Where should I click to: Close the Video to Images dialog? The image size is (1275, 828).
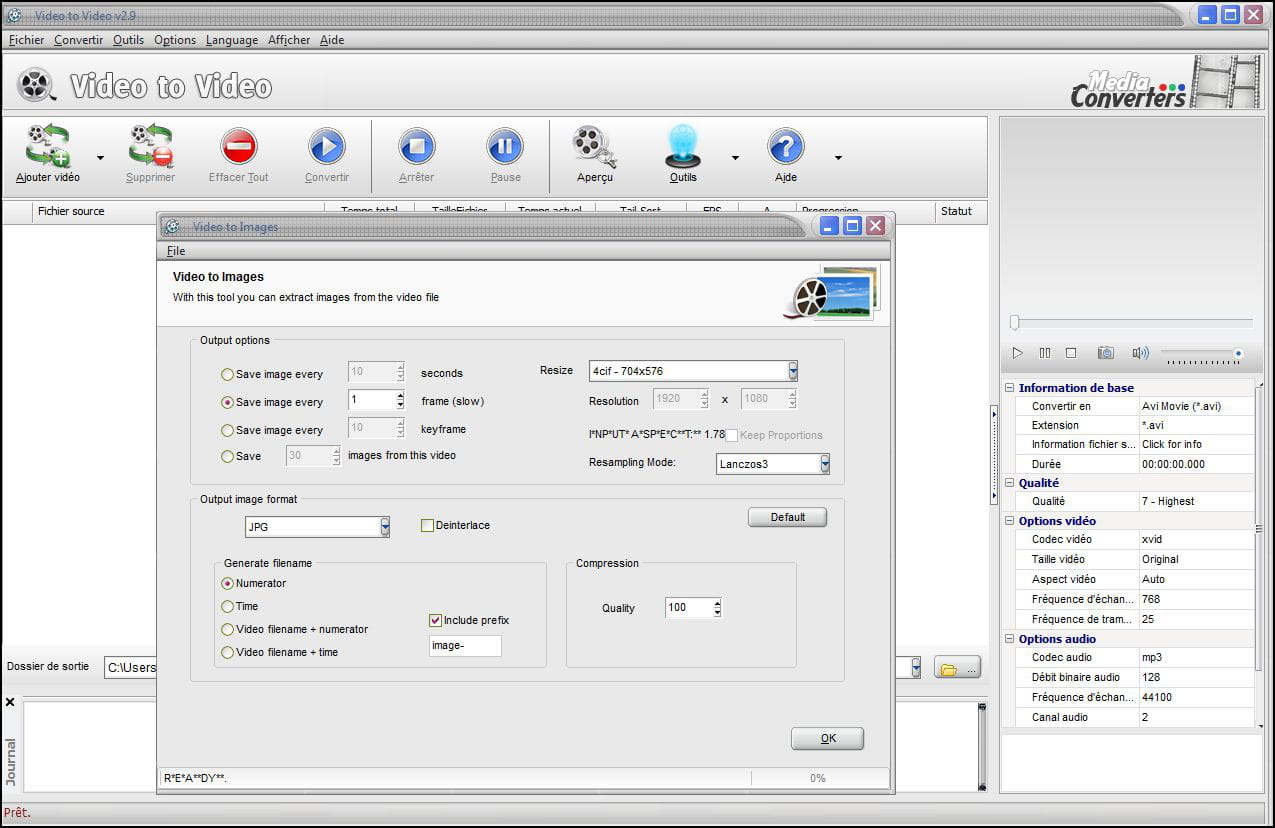pyautogui.click(x=876, y=226)
